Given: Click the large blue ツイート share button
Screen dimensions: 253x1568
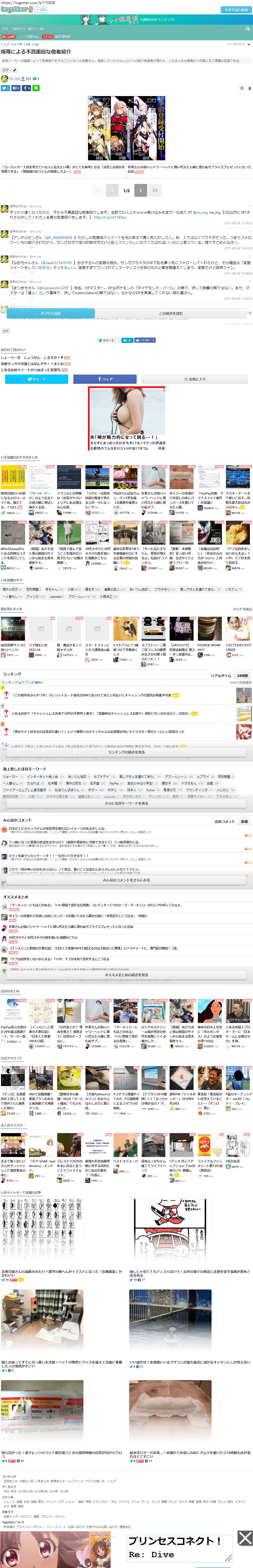Looking at the screenshot, I should [37, 379].
